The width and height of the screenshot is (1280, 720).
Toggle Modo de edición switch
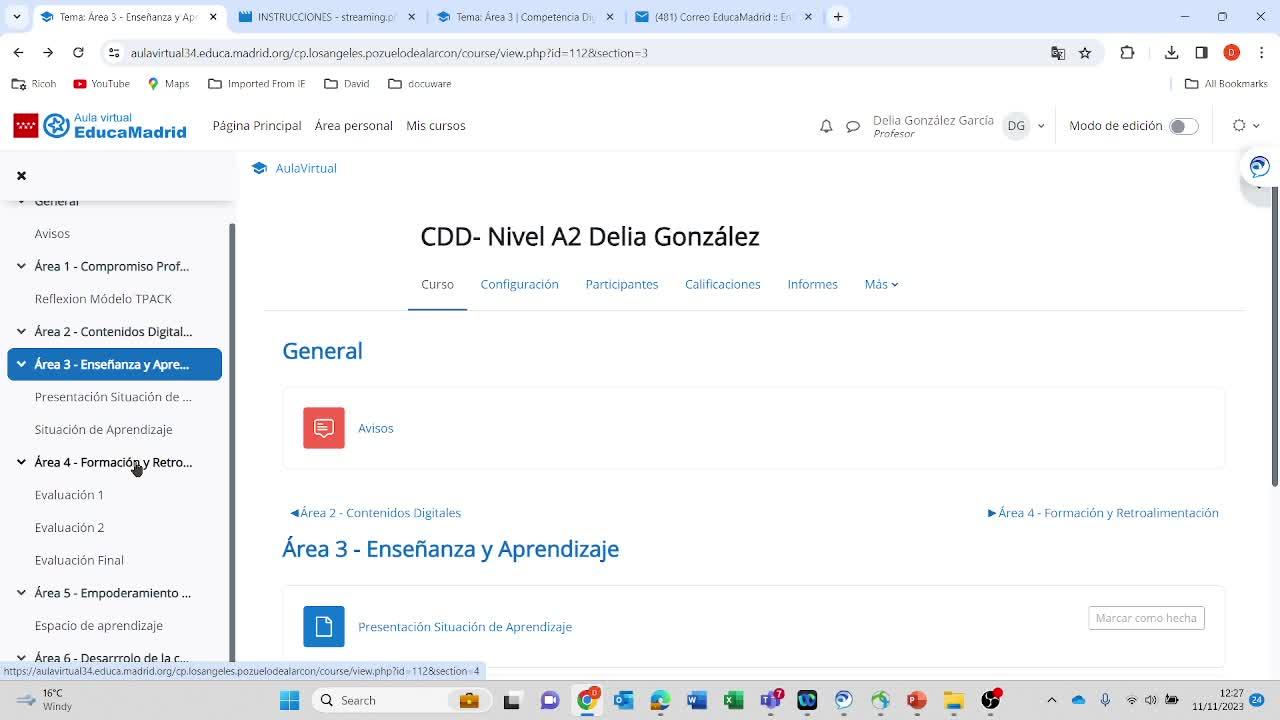click(x=1183, y=126)
